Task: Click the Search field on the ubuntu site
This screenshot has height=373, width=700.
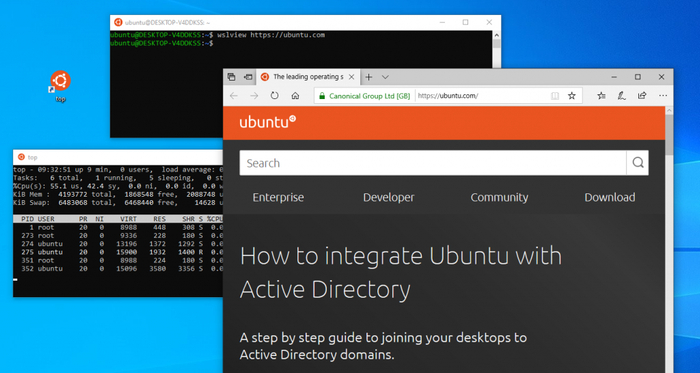Action: coord(433,163)
